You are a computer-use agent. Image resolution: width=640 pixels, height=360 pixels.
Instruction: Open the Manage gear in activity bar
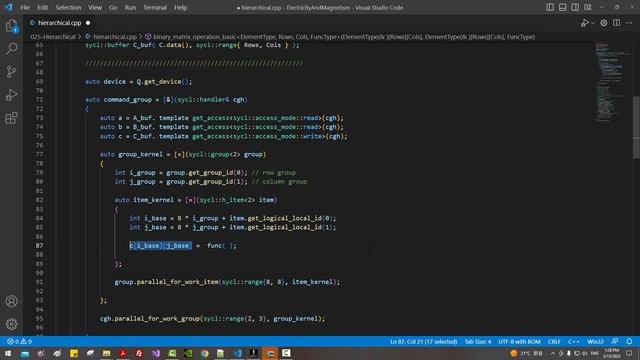pos(11,324)
